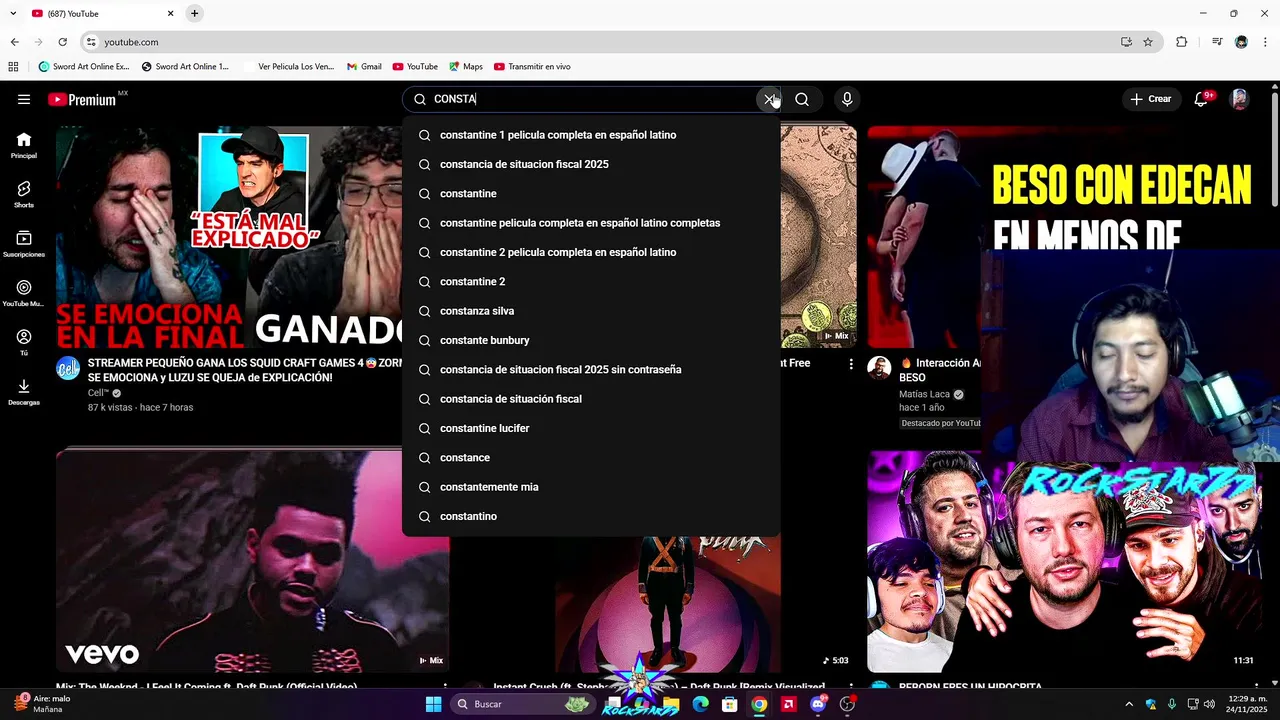Open the account avatar menu
This screenshot has height=720, width=1280.
[x=1239, y=99]
